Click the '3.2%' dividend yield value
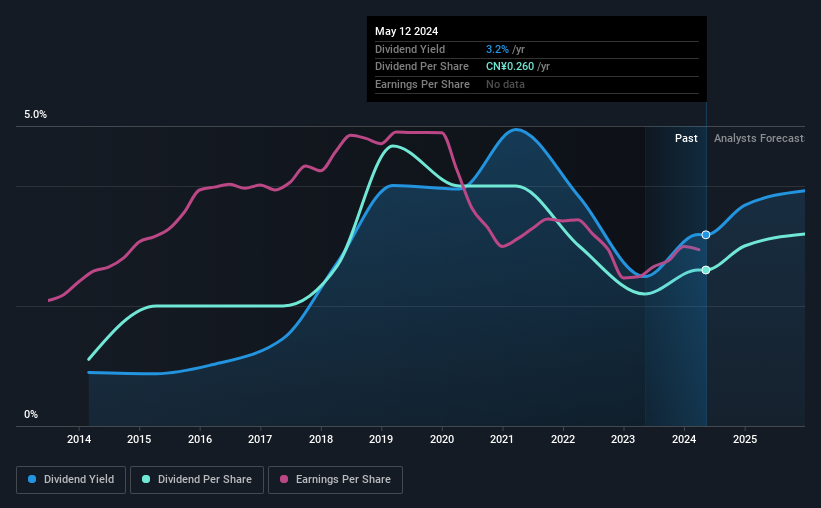The width and height of the screenshot is (821, 508). (x=497, y=49)
